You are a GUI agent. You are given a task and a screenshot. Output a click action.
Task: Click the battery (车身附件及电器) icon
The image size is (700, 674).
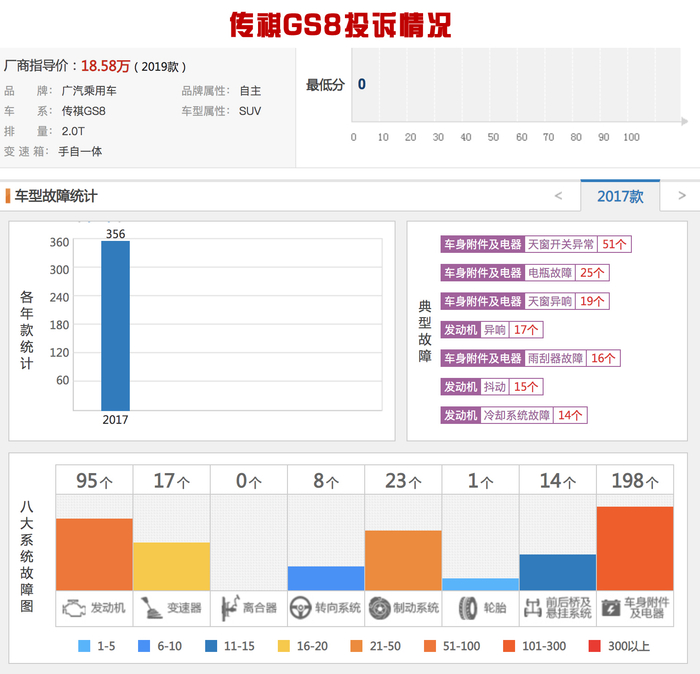[610, 608]
